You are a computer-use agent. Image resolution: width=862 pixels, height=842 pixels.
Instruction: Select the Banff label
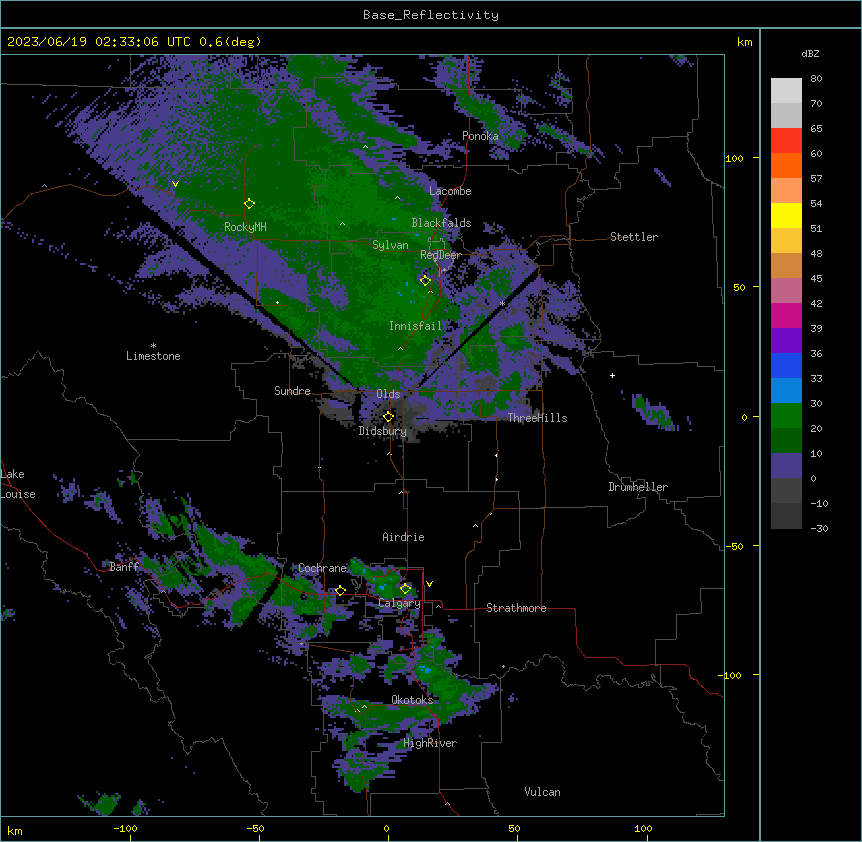pyautogui.click(x=124, y=567)
